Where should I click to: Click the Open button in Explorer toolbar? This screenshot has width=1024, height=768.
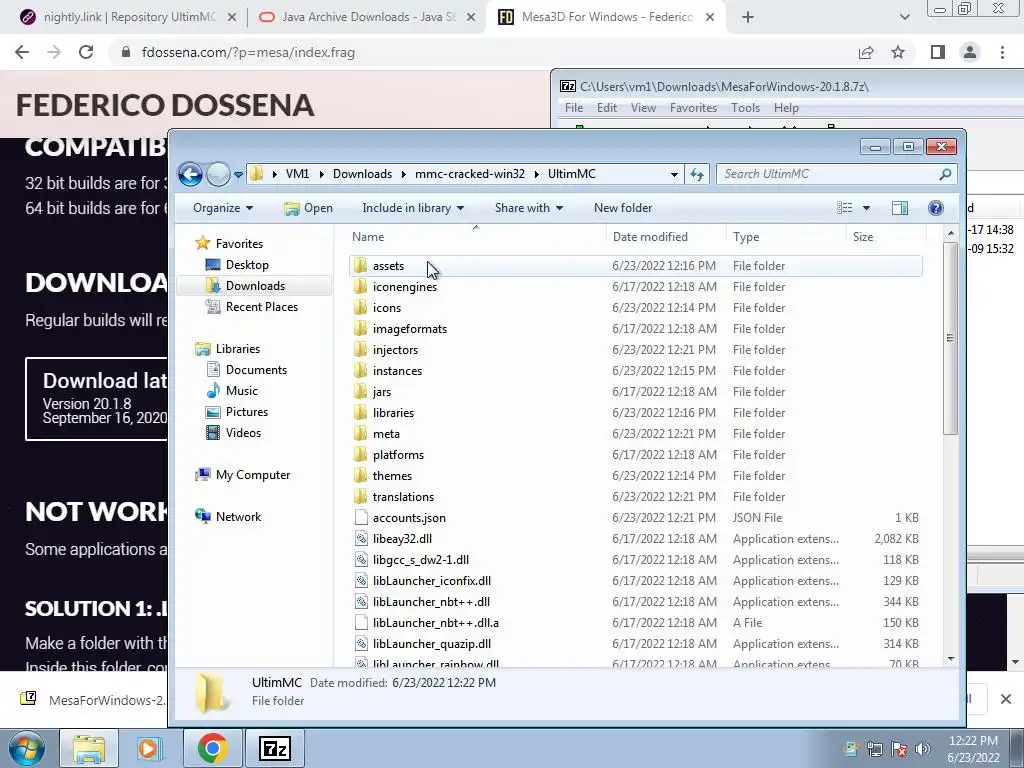[x=308, y=208]
